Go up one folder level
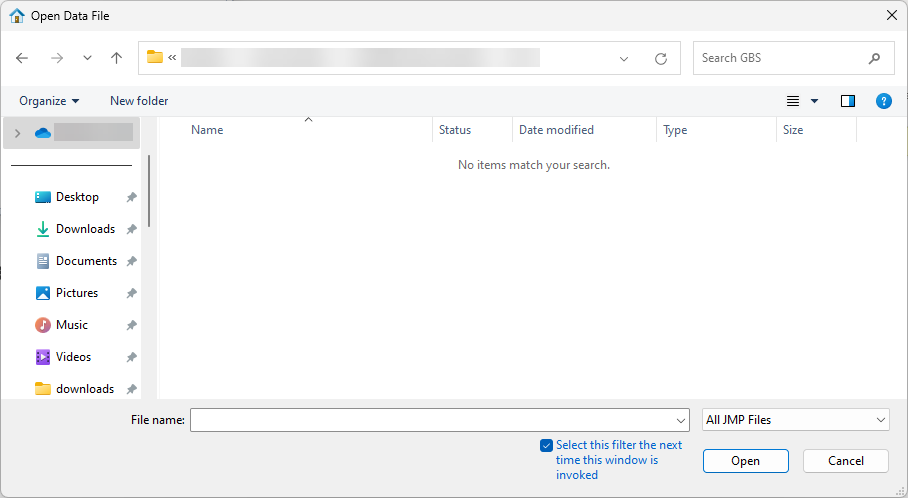908x498 pixels. point(116,58)
